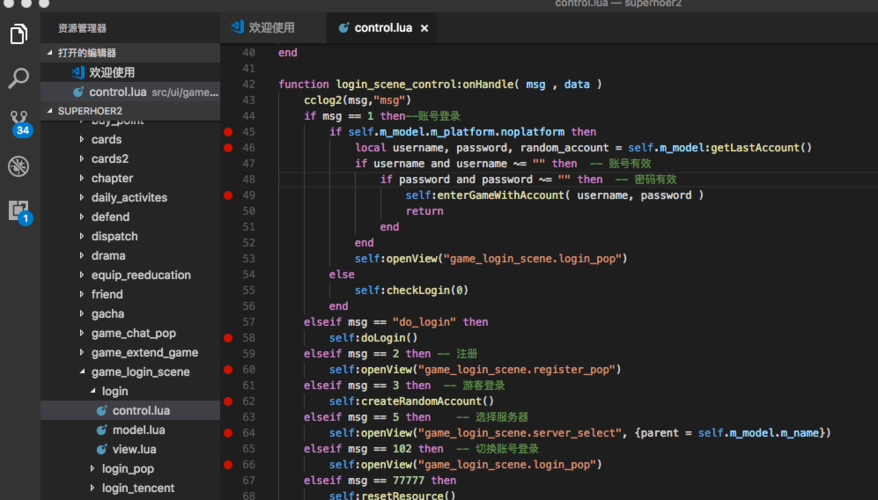Toggle breakpoint on line 45

click(x=228, y=132)
